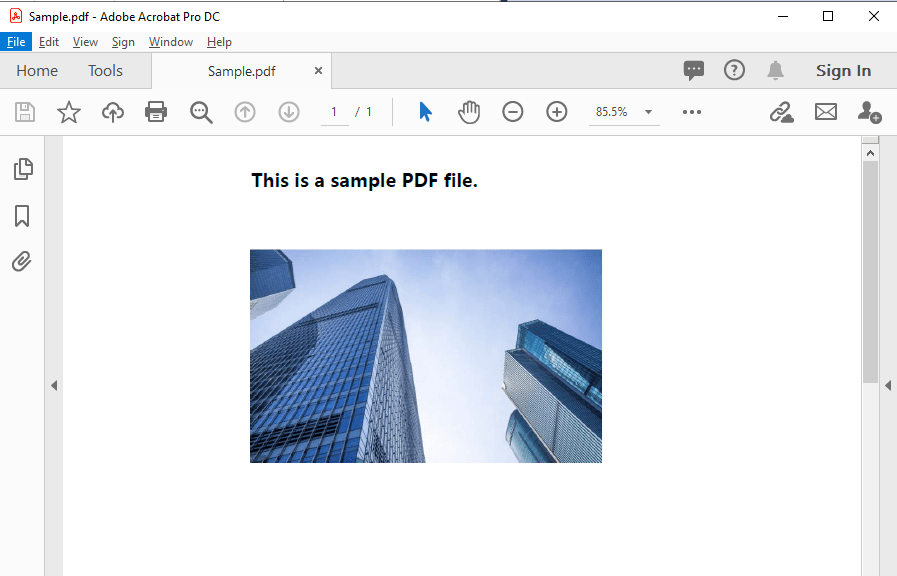Viewport: 897px width, 576px height.
Task: View notifications via the bell icon
Action: pos(775,70)
